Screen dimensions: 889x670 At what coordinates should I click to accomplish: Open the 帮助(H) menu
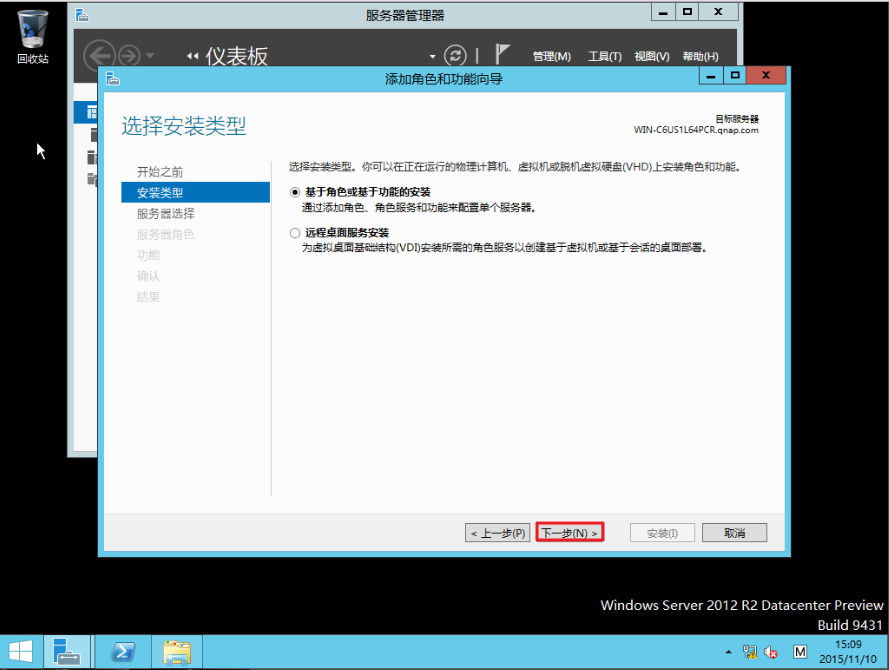[x=700, y=56]
